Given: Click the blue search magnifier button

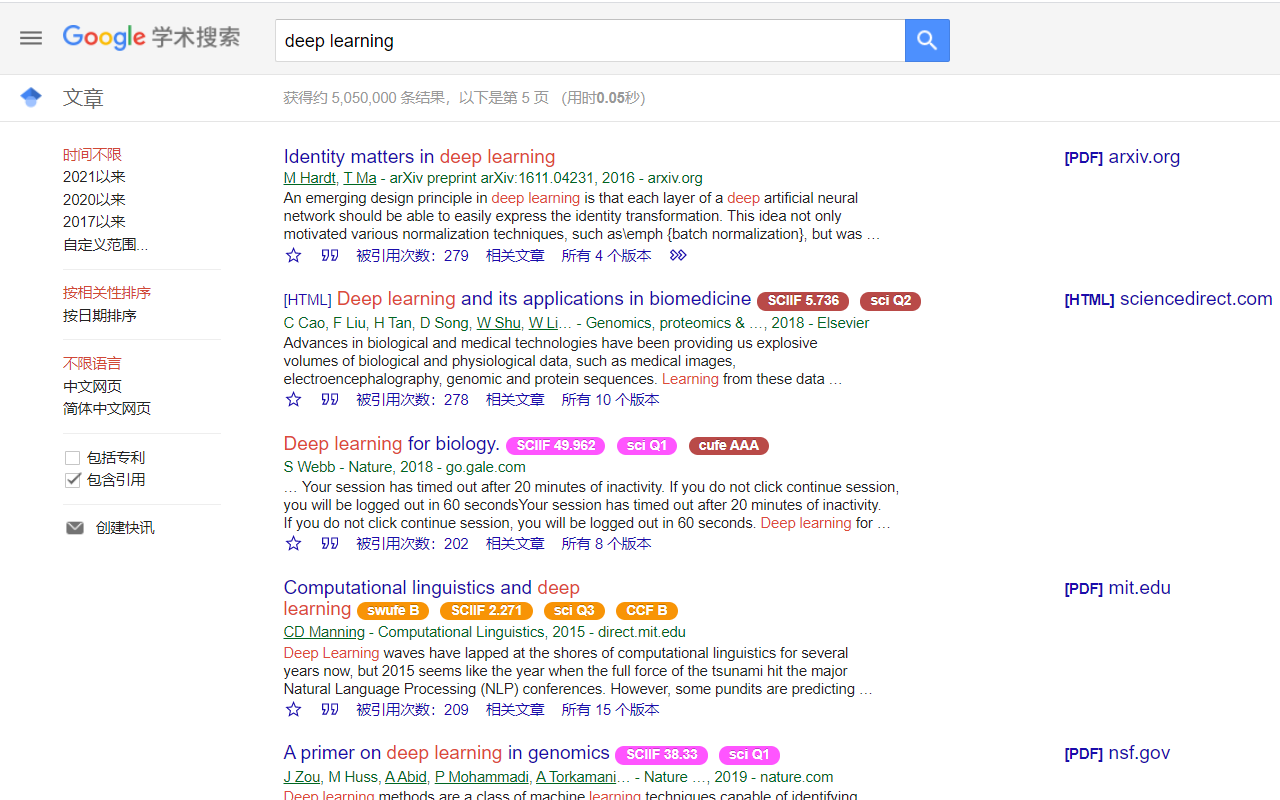Looking at the screenshot, I should click(x=927, y=40).
